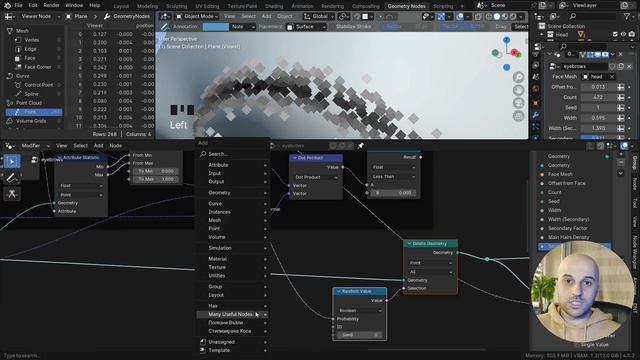Open the Float data type dropdown in Attribute Statistic
Image resolution: width=640 pixels, height=360 pixels.
coord(81,186)
